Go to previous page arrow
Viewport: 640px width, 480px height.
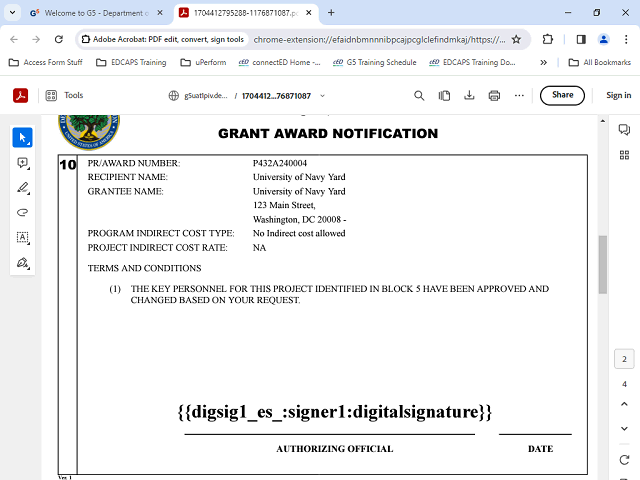[624, 404]
